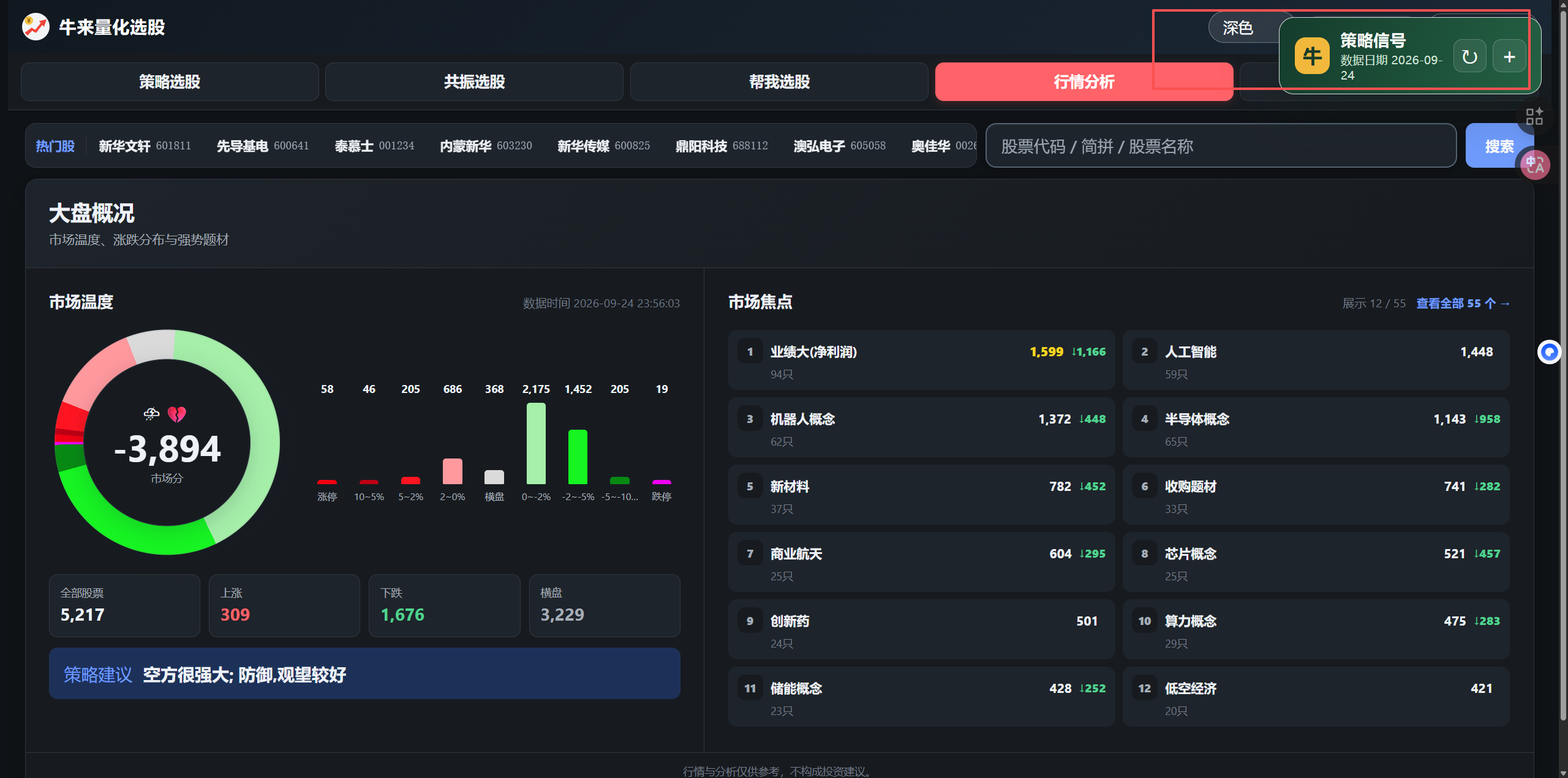Open hot stock 内蒙新华 603230
Image resolution: width=1568 pixels, height=778 pixels.
(x=486, y=146)
